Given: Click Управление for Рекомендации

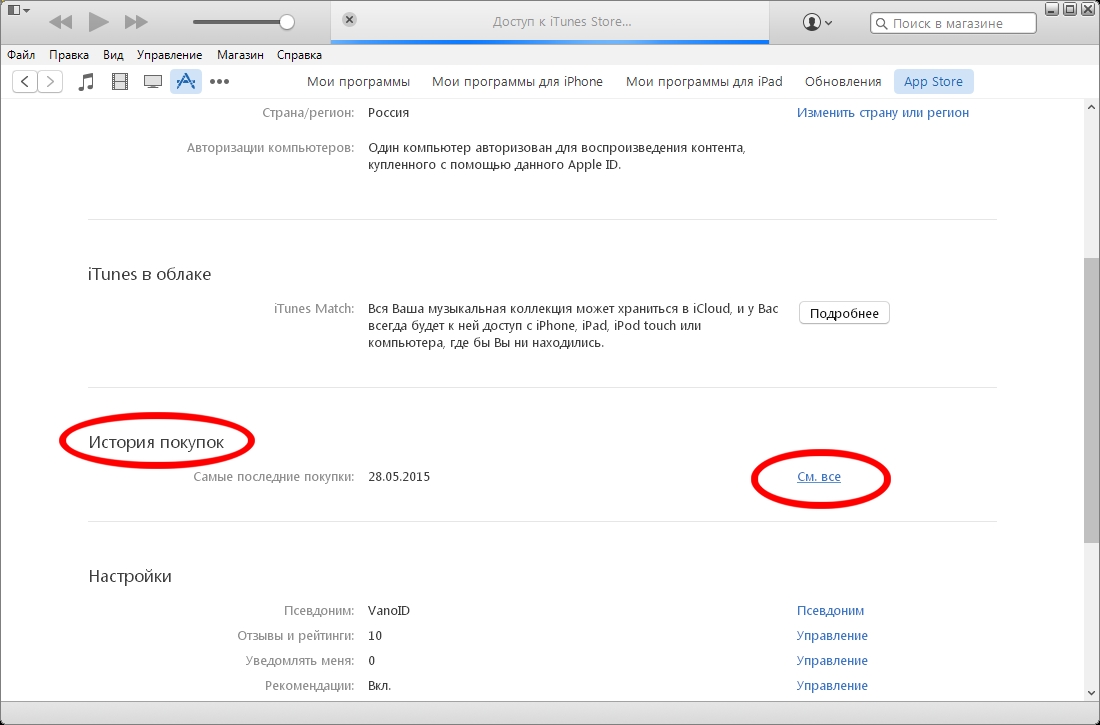Looking at the screenshot, I should tap(832, 686).
